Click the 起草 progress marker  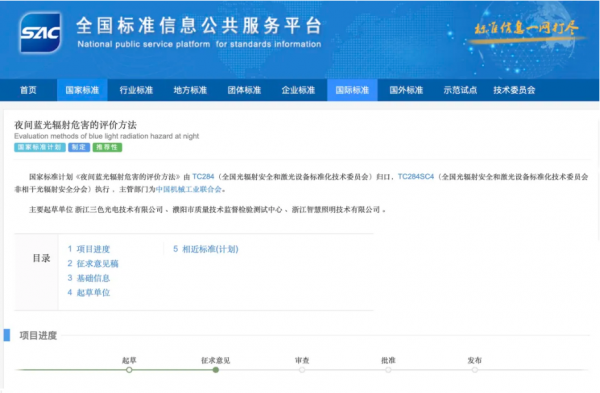[x=129, y=370]
